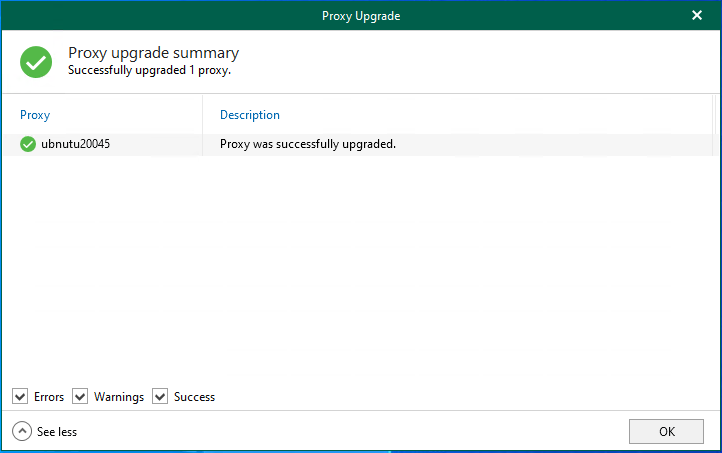722x453 pixels.
Task: Collapse details with the See less chevron
Action: [21, 431]
